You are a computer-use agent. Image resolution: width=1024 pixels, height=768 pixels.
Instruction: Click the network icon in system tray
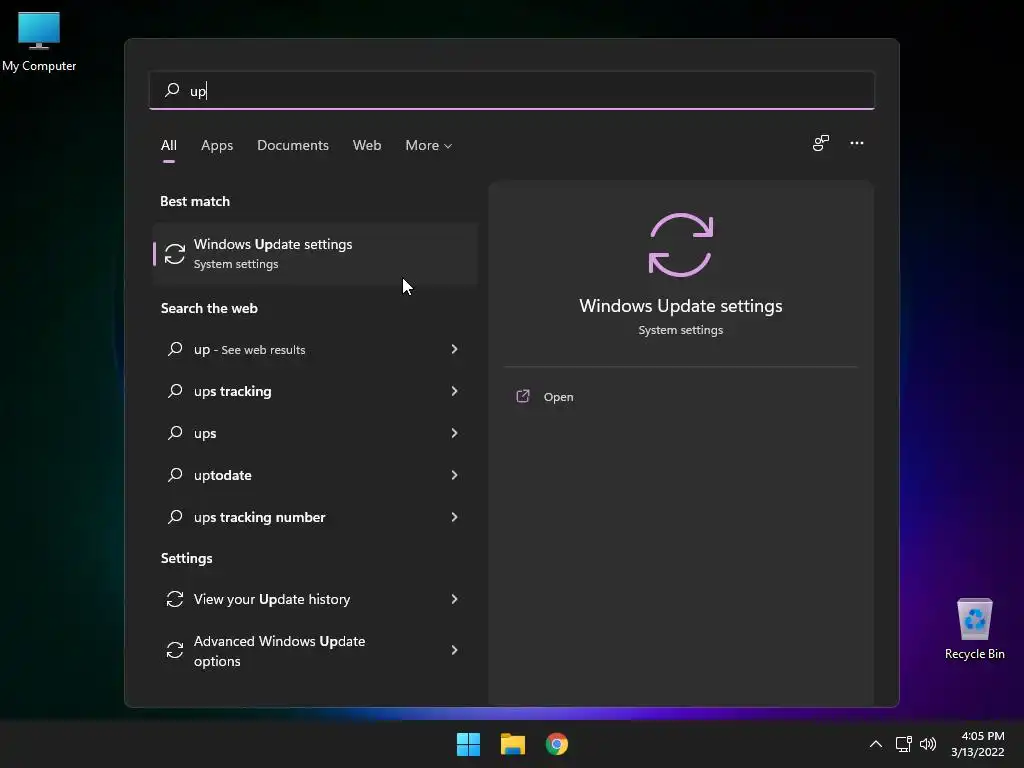903,744
